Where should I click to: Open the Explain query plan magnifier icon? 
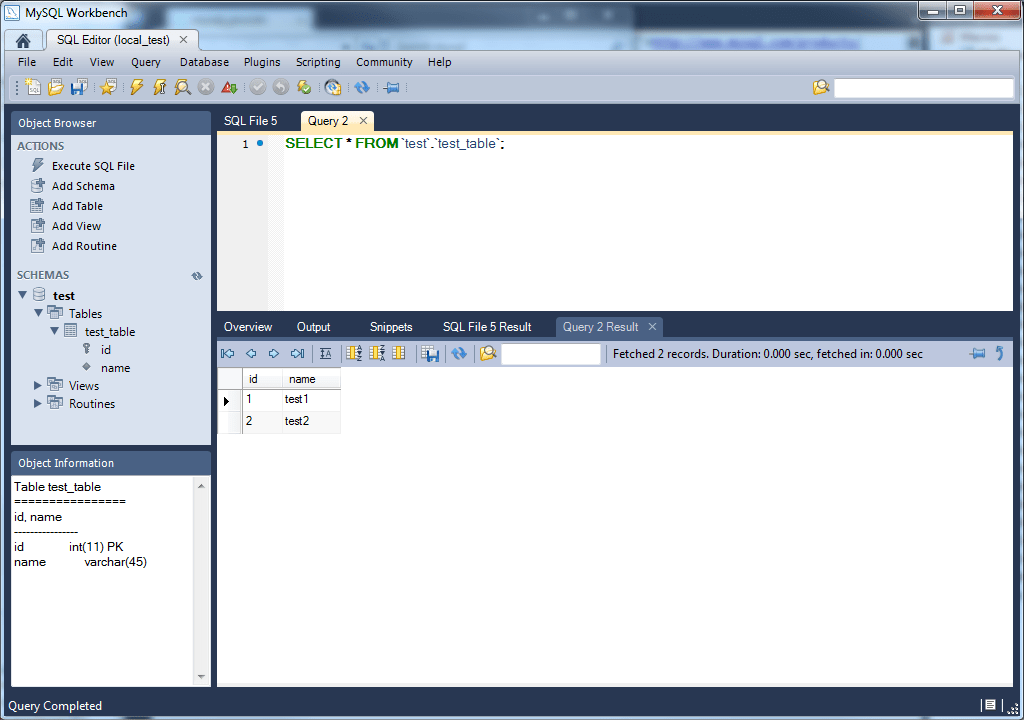tap(184, 87)
